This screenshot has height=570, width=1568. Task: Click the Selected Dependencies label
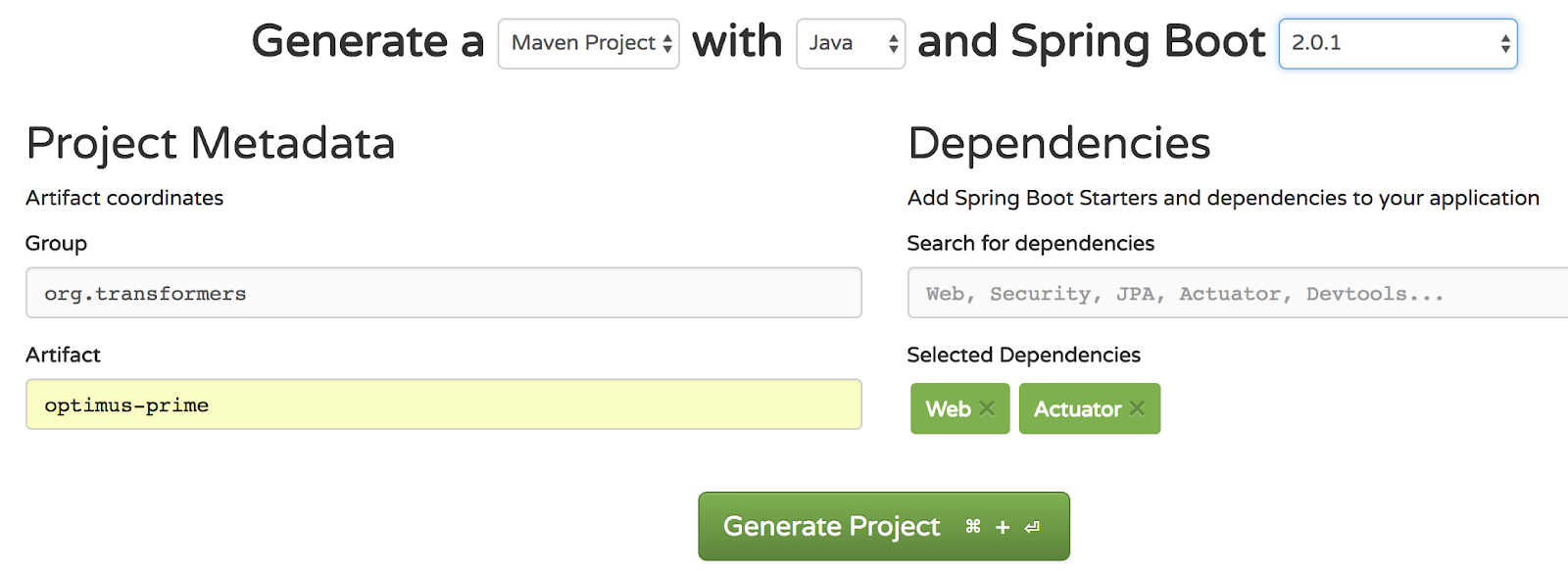click(1023, 355)
